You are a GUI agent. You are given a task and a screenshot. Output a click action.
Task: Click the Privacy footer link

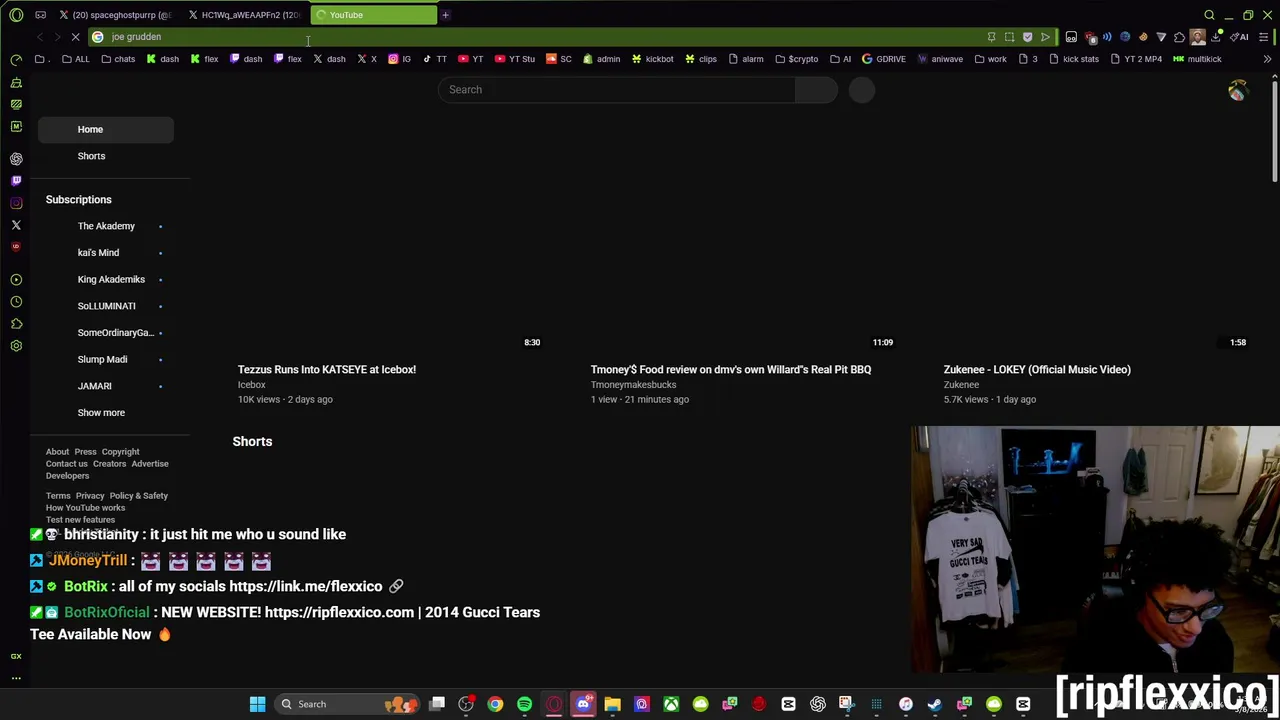click(89, 496)
